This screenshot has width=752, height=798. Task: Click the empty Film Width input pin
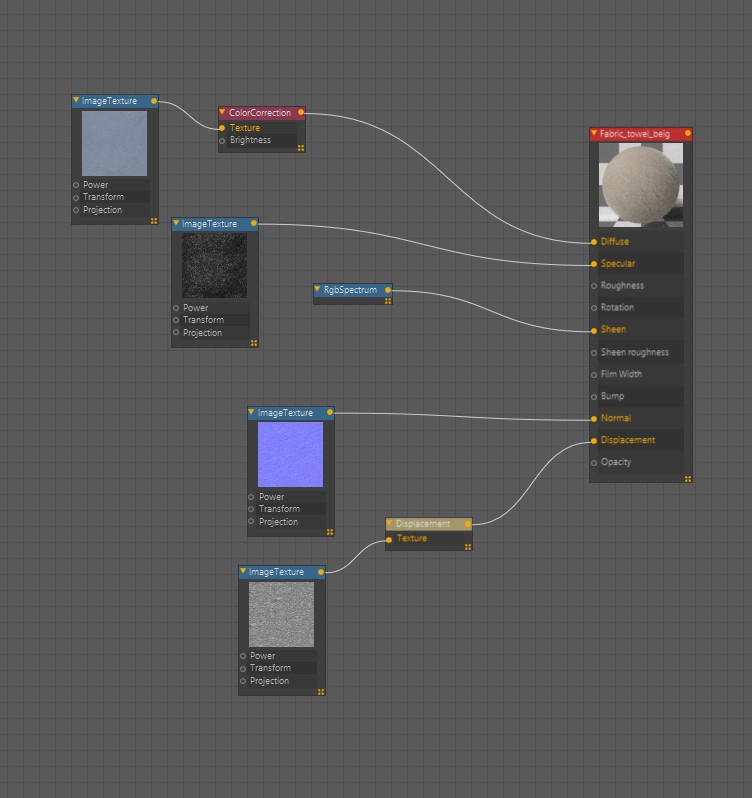(x=594, y=375)
